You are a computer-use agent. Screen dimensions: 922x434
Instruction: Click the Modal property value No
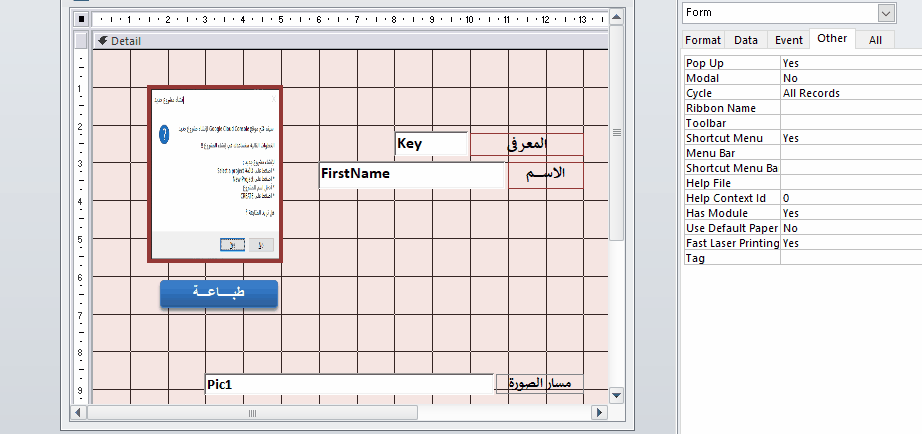pyautogui.click(x=850, y=77)
